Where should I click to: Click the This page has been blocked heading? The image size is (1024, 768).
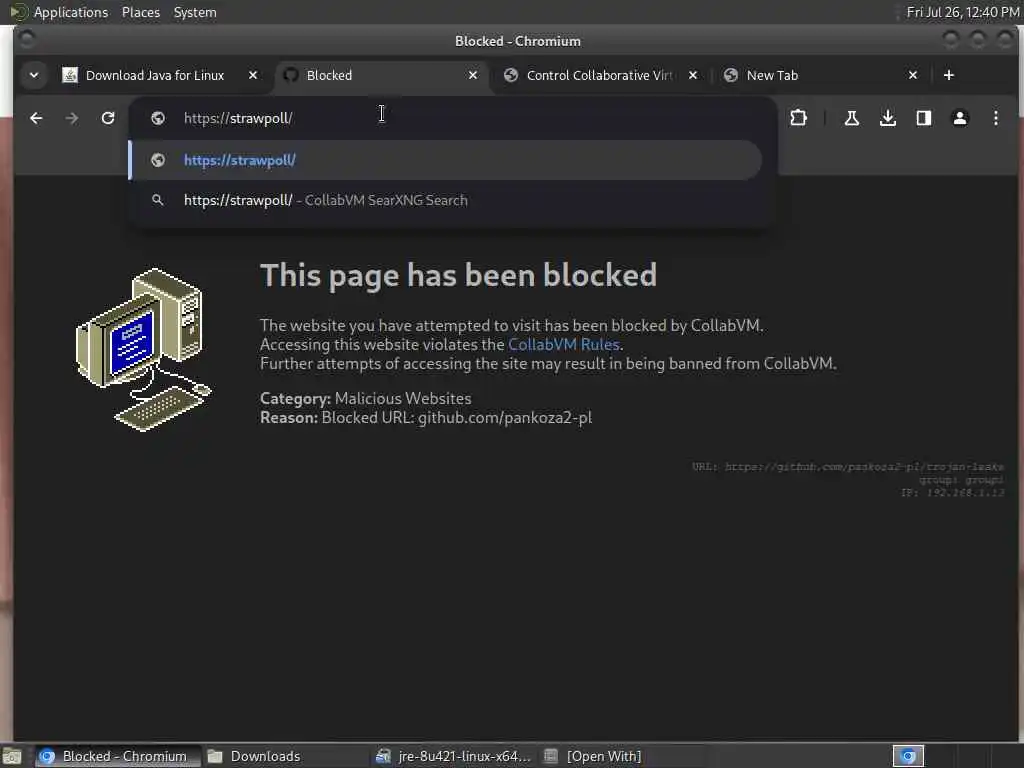point(458,275)
